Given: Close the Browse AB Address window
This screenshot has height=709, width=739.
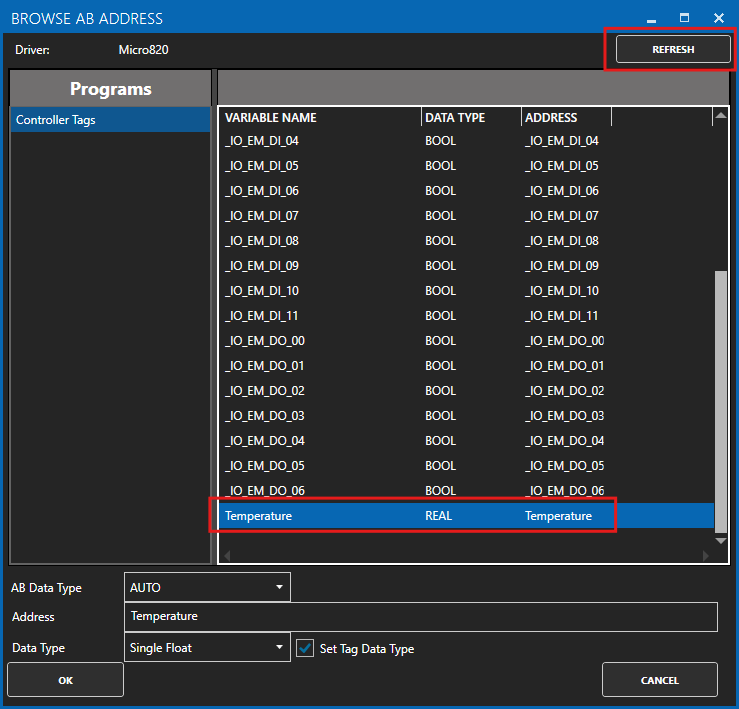Looking at the screenshot, I should [x=719, y=18].
